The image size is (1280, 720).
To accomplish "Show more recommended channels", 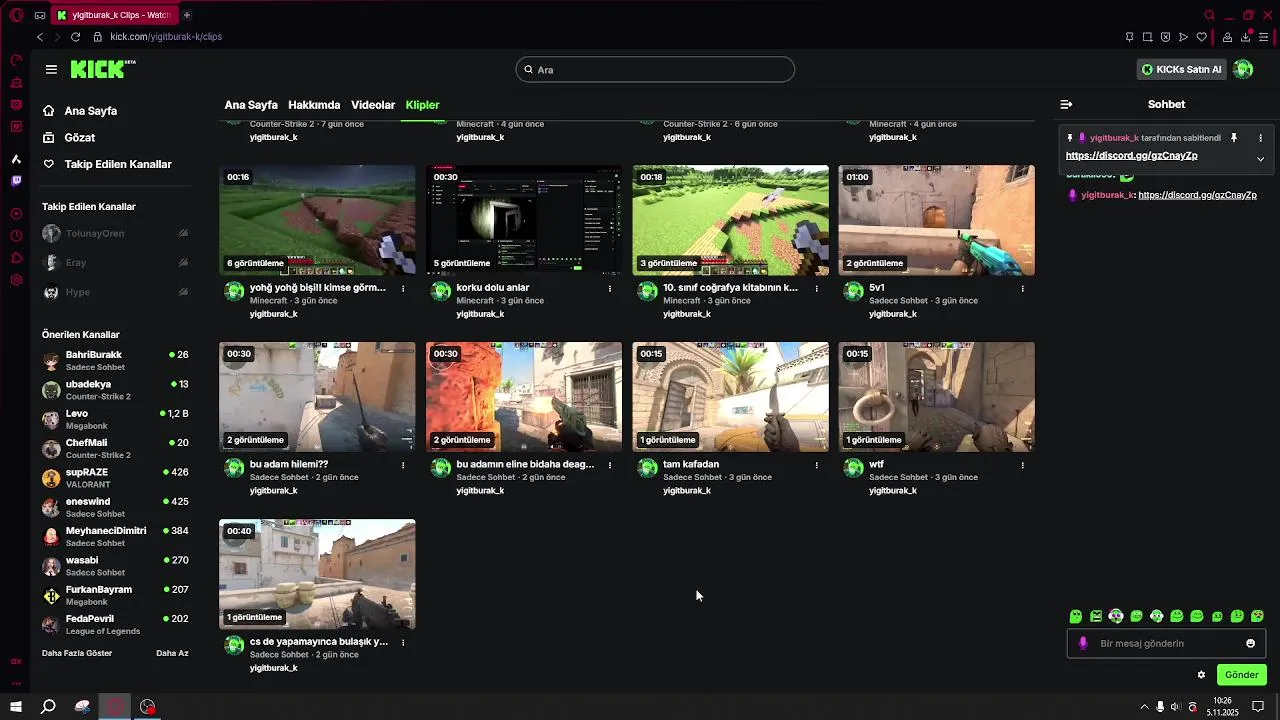I will tap(77, 653).
